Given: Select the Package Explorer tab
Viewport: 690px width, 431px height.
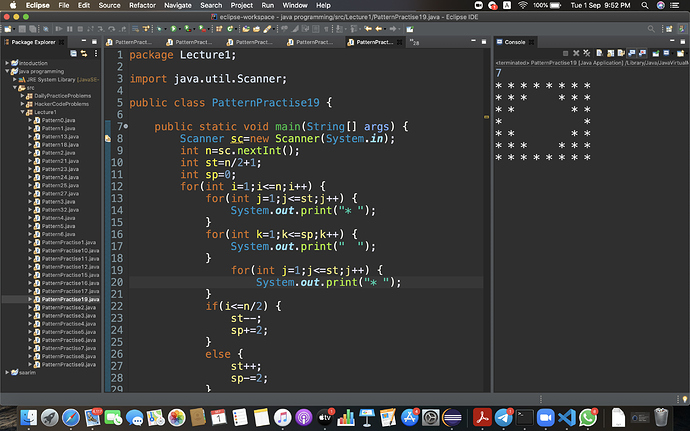Looking at the screenshot, I should coord(35,42).
